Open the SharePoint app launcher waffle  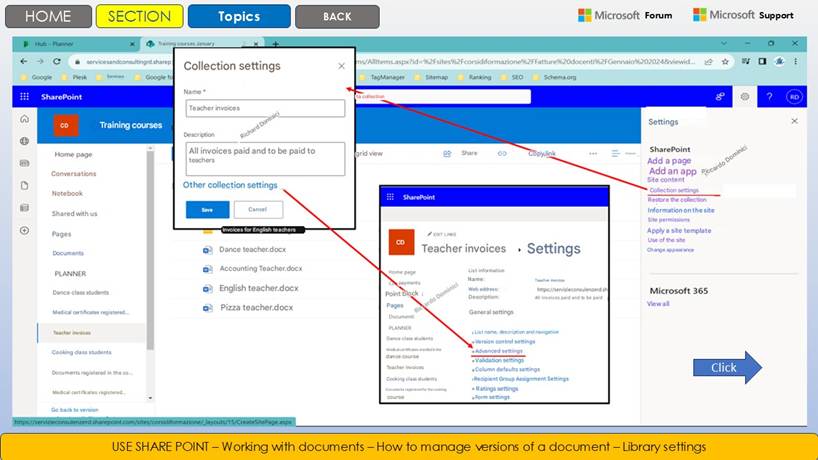click(x=25, y=96)
